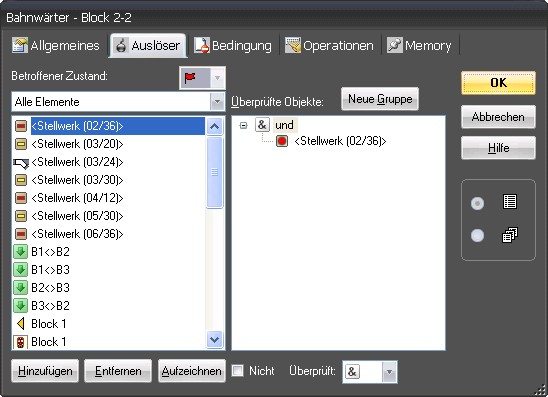Select <Stellwerk (02/36)> in the element list
Screen dimensions: 548x397
[118, 126]
